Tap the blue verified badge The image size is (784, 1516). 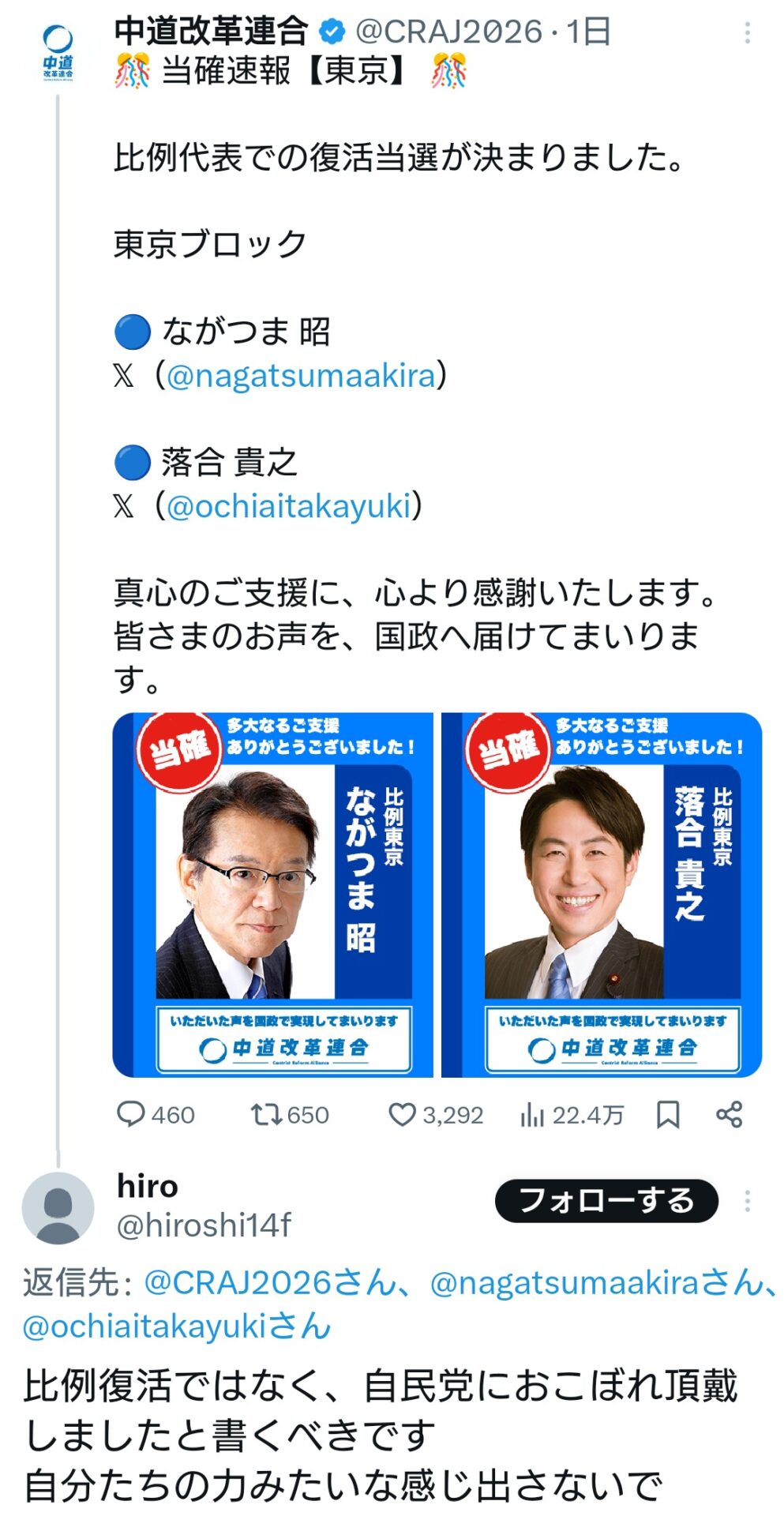pyautogui.click(x=332, y=32)
